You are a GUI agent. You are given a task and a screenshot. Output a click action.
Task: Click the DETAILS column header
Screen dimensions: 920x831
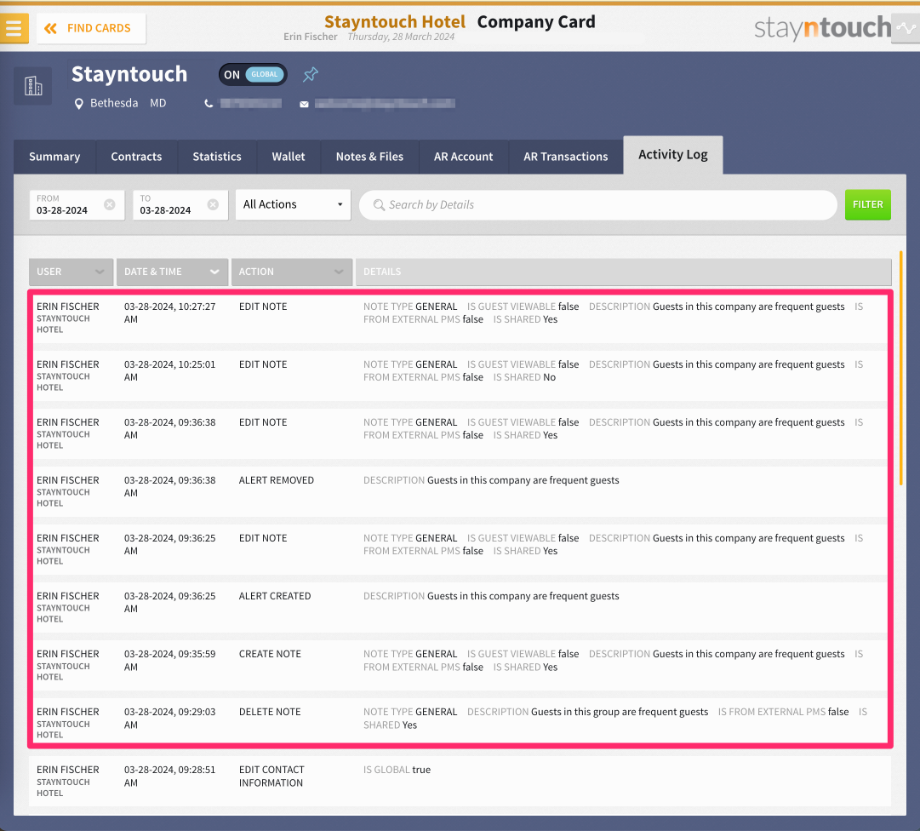pyautogui.click(x=624, y=272)
